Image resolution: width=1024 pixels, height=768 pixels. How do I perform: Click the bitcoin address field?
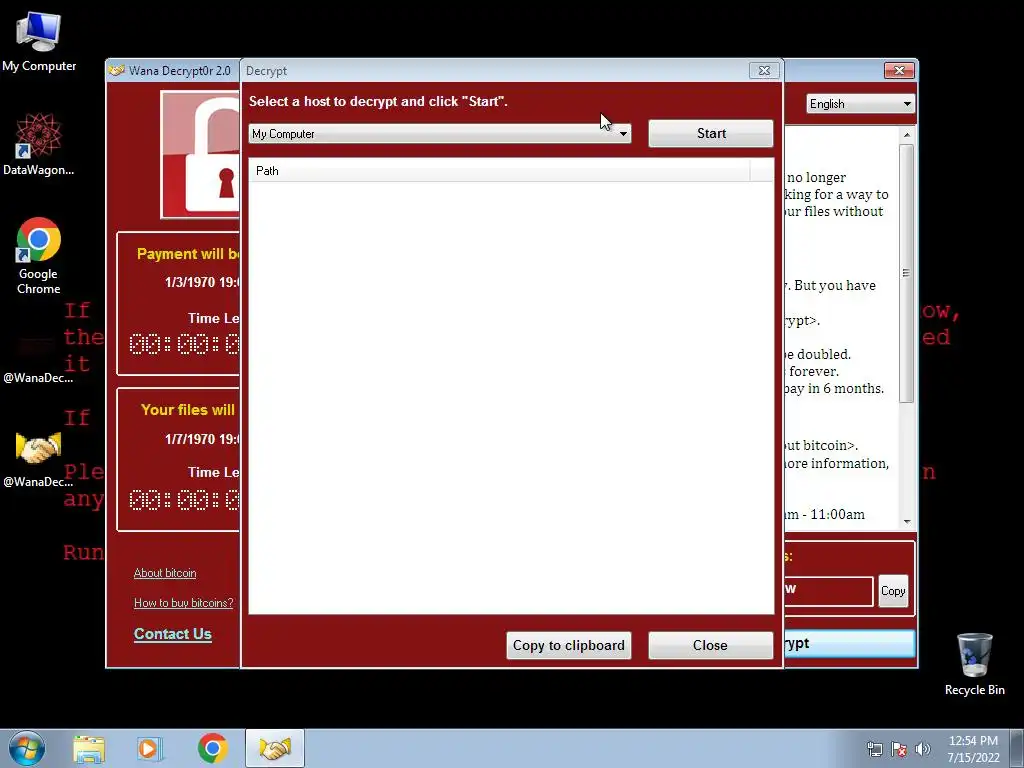828,591
